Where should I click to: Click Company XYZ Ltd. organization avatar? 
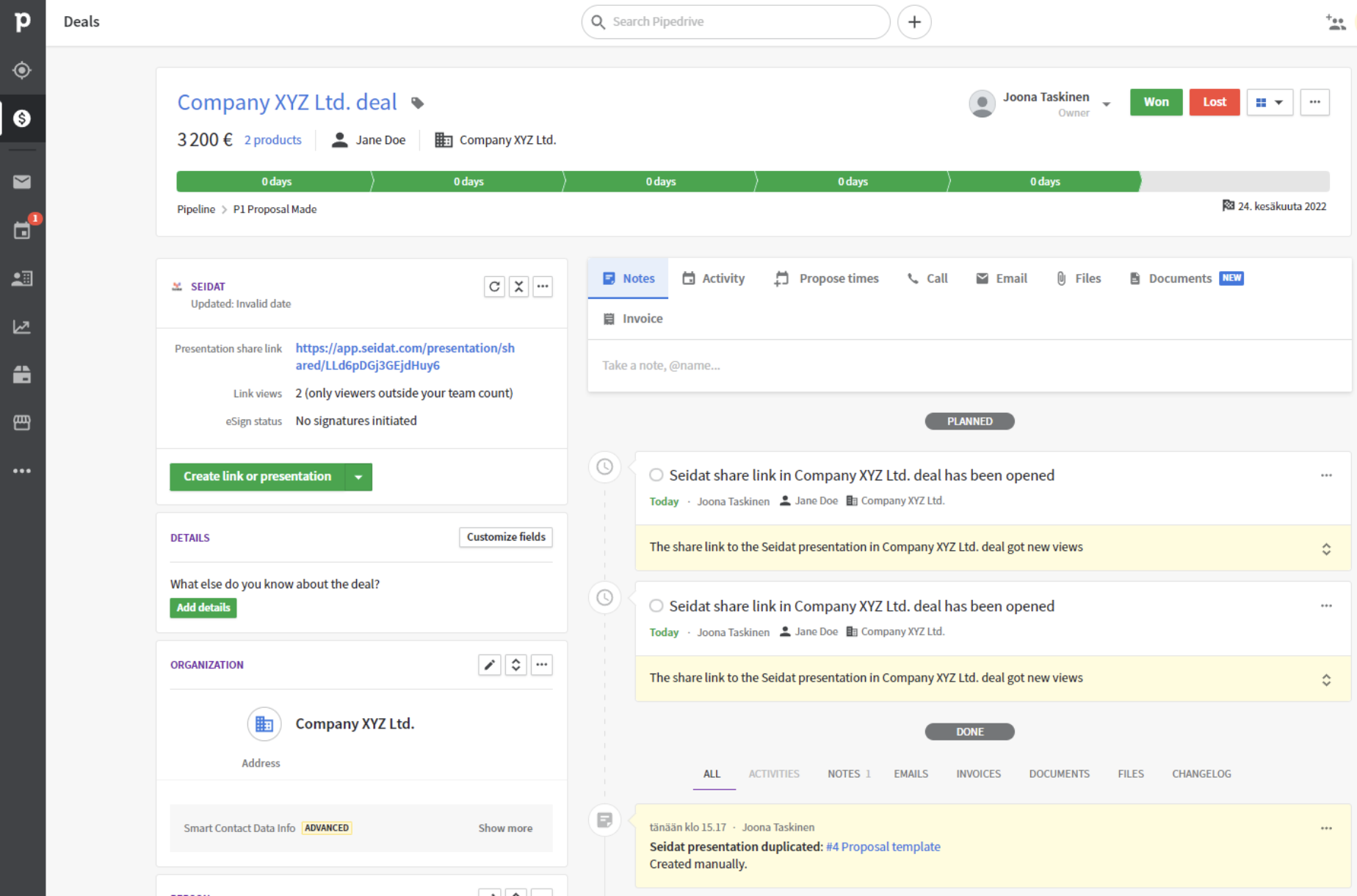pyautogui.click(x=264, y=724)
